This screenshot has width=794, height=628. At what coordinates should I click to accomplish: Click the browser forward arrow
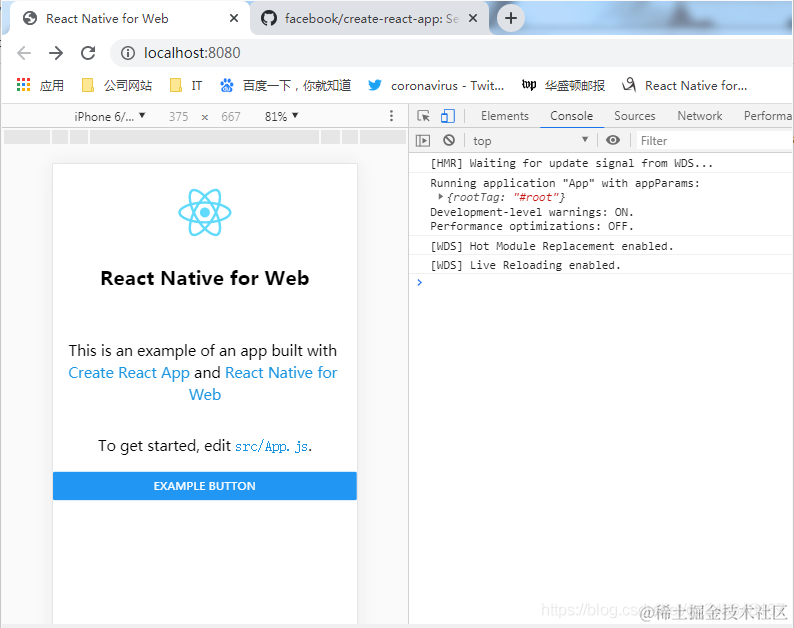click(x=56, y=53)
